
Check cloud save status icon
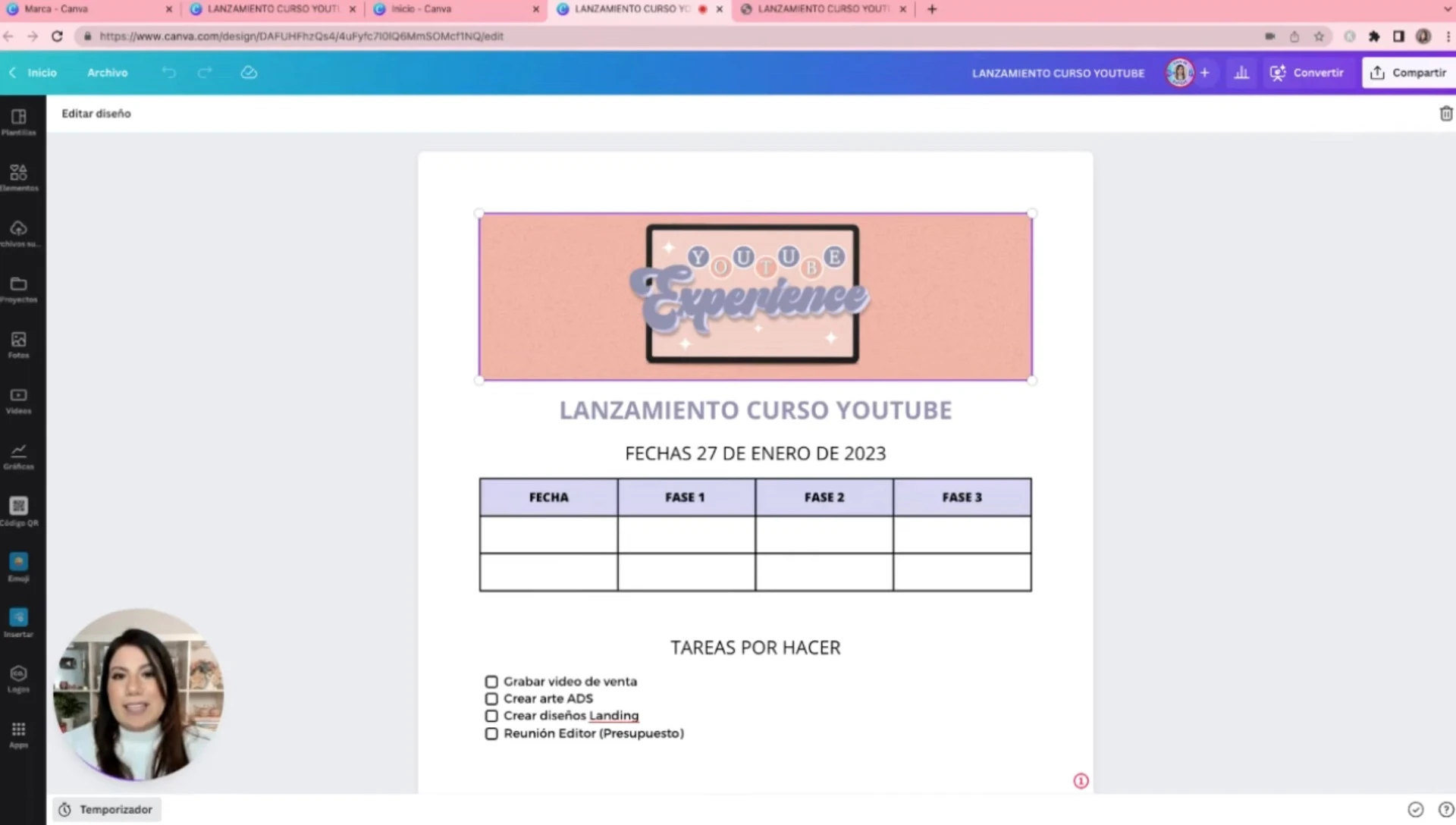pos(249,73)
